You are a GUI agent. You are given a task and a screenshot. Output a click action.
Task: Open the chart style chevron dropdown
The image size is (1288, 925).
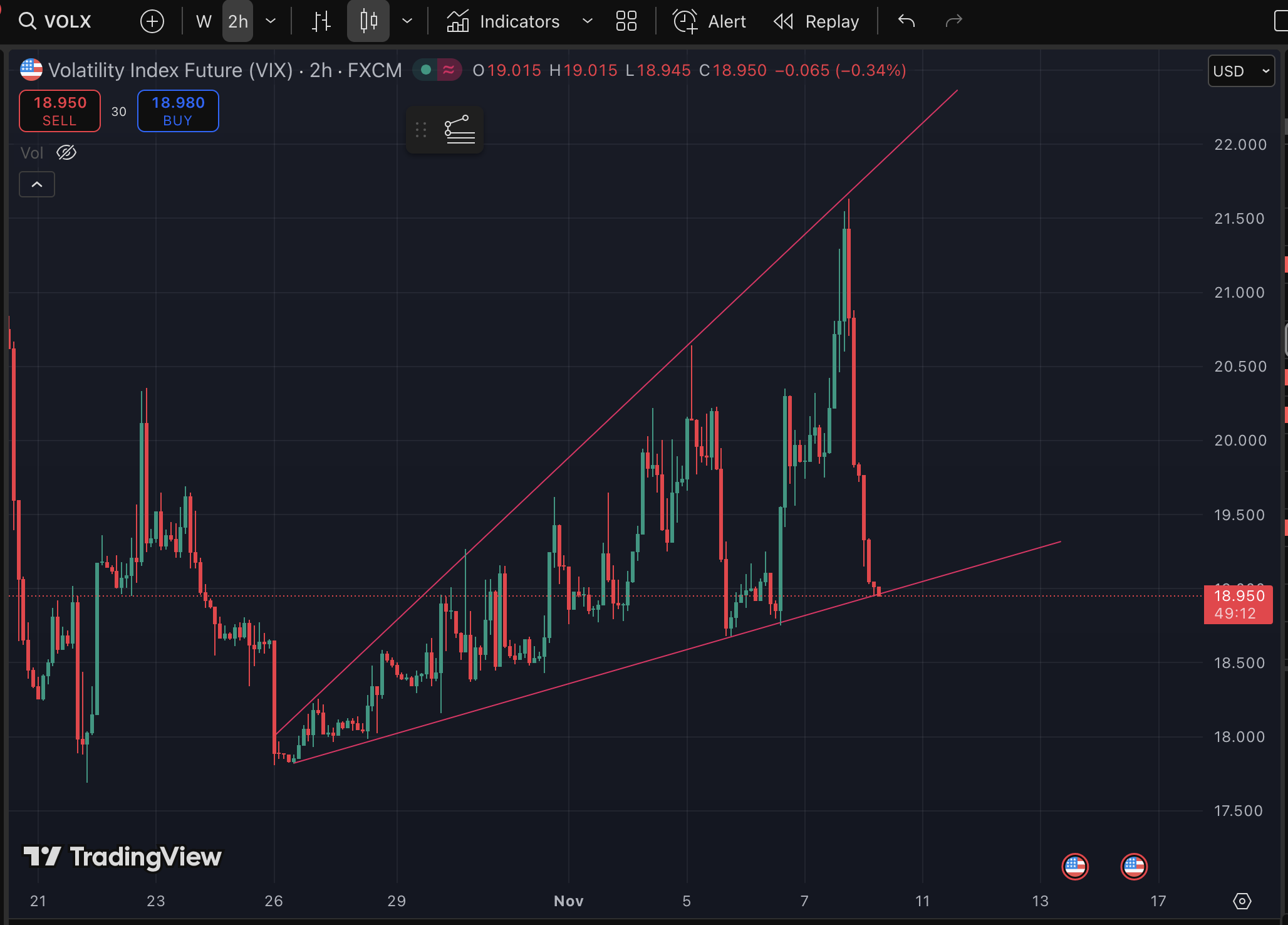407,21
